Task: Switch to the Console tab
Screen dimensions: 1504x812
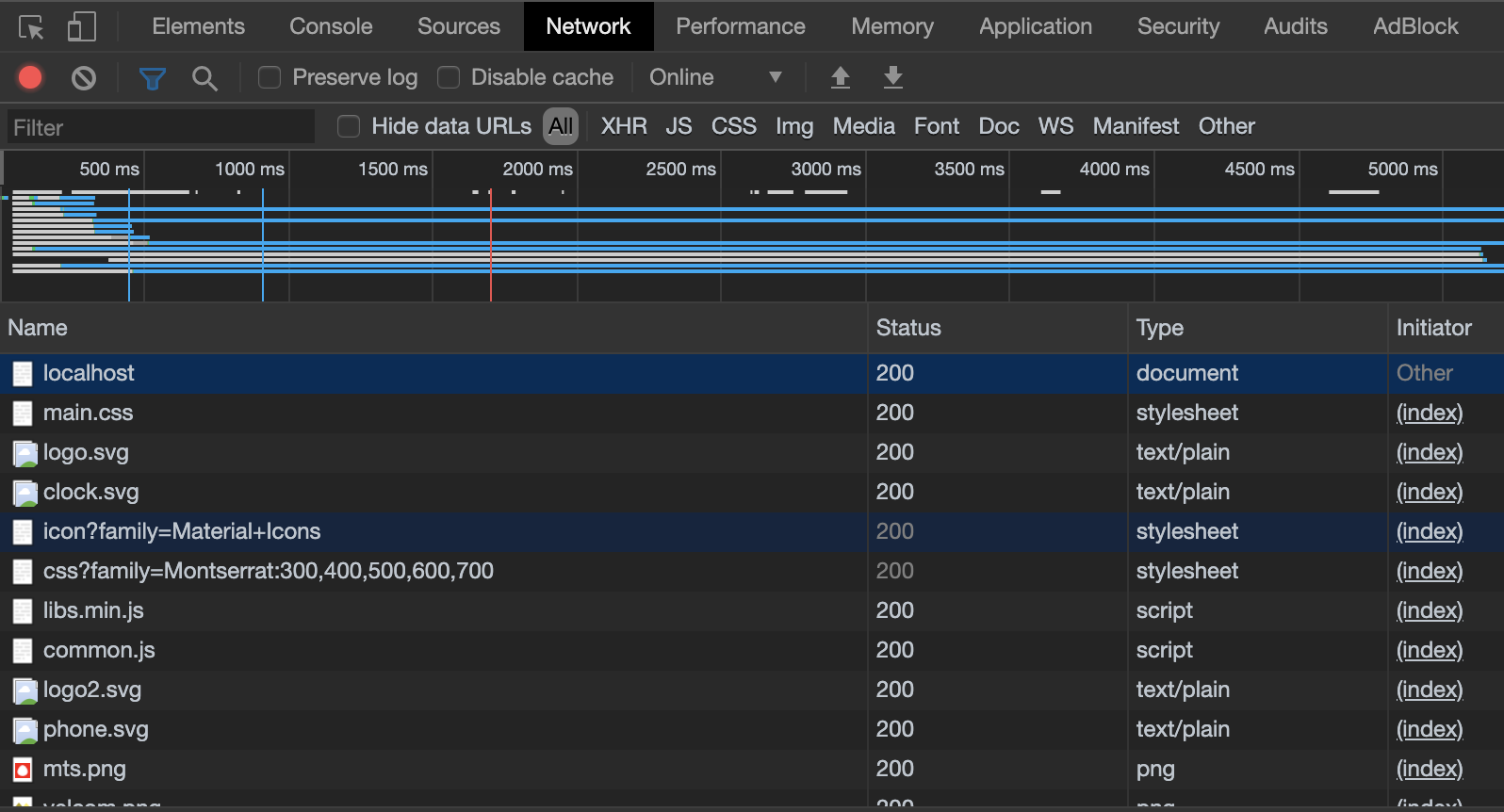Action: pos(331,26)
